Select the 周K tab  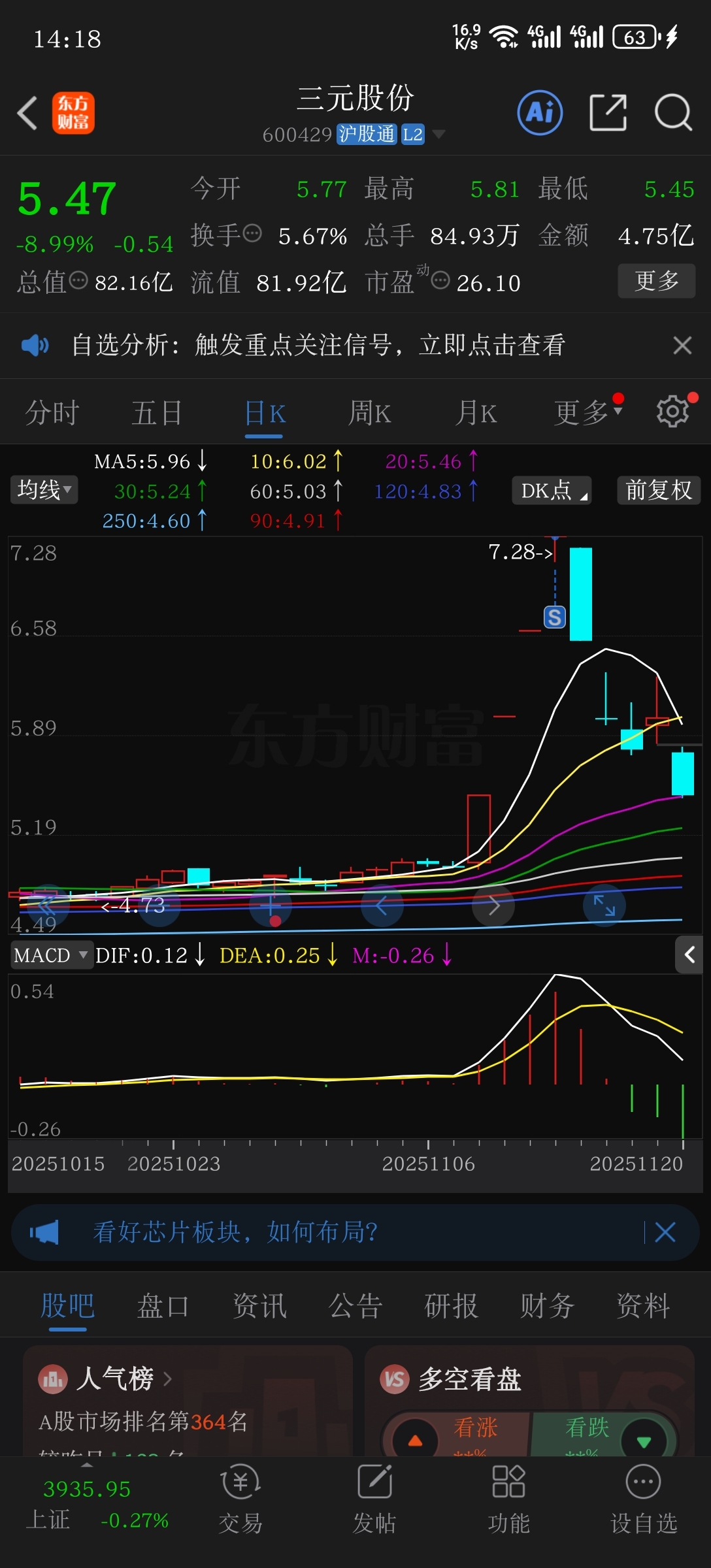pos(369,413)
